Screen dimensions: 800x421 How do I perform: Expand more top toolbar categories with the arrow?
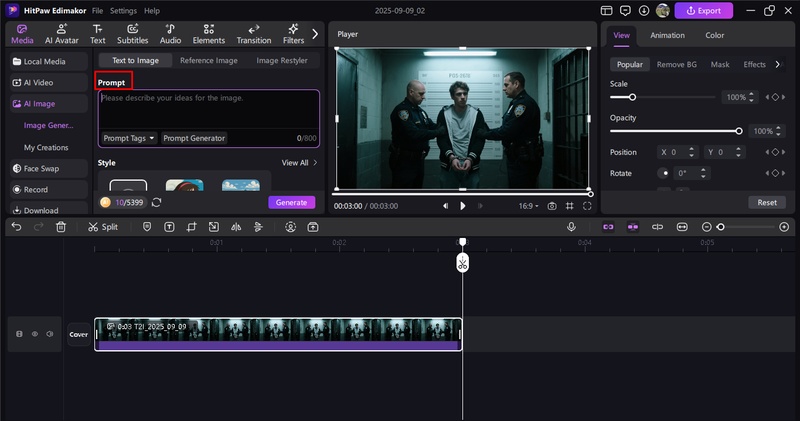[x=315, y=34]
